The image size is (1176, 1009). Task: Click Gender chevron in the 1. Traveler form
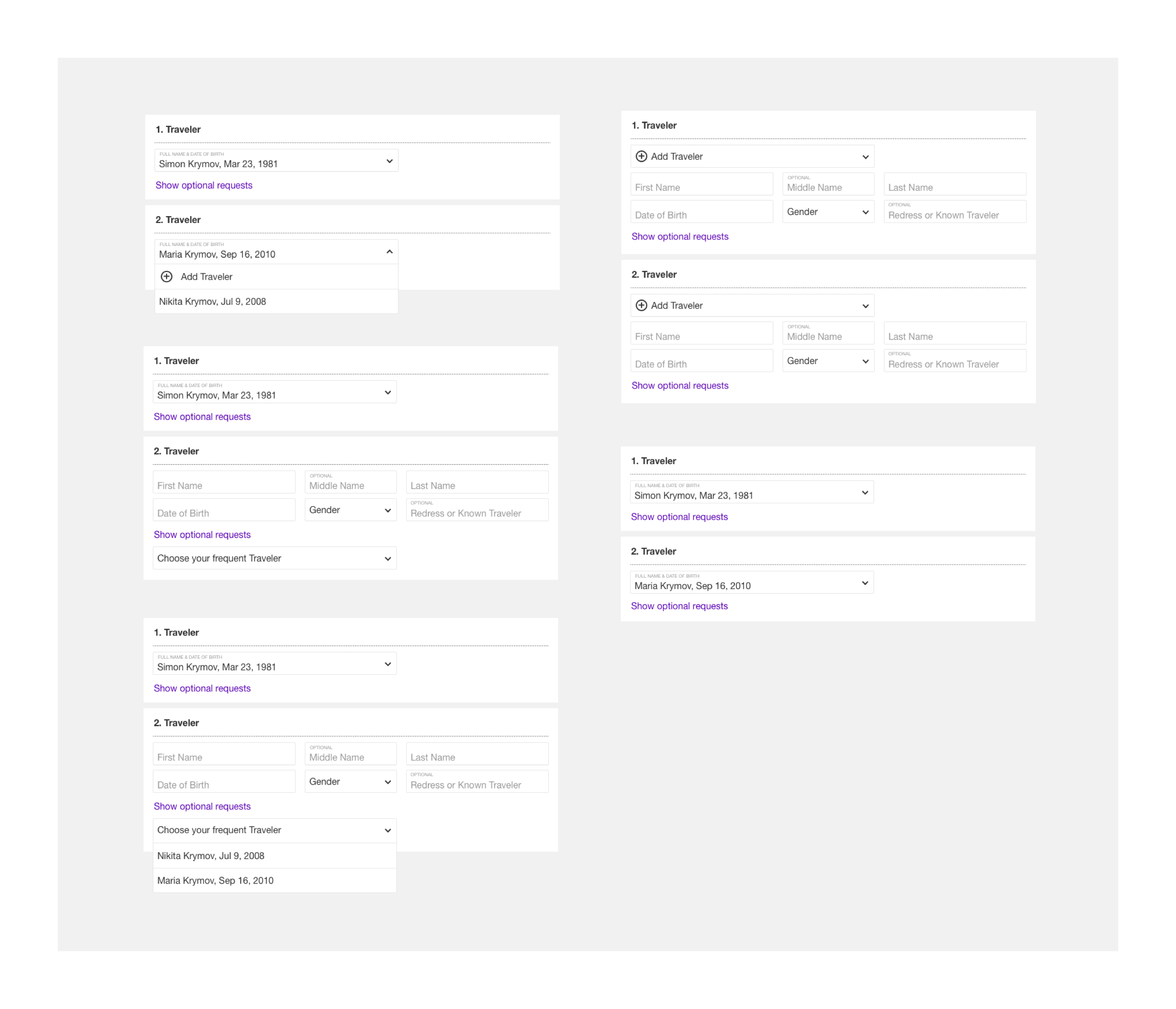pyautogui.click(x=865, y=212)
